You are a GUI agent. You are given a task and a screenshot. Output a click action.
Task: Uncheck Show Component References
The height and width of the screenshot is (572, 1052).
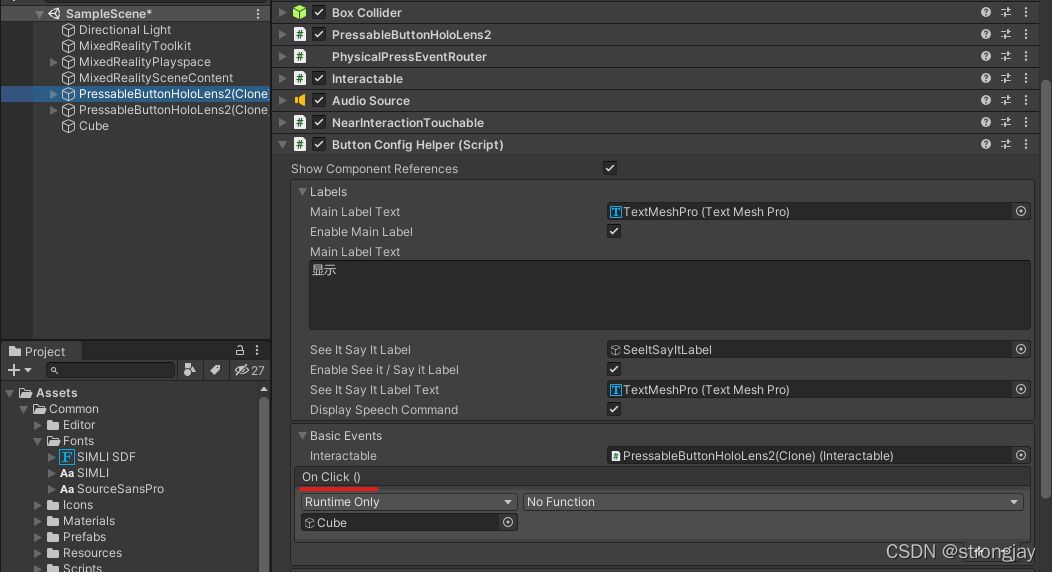pyautogui.click(x=610, y=168)
